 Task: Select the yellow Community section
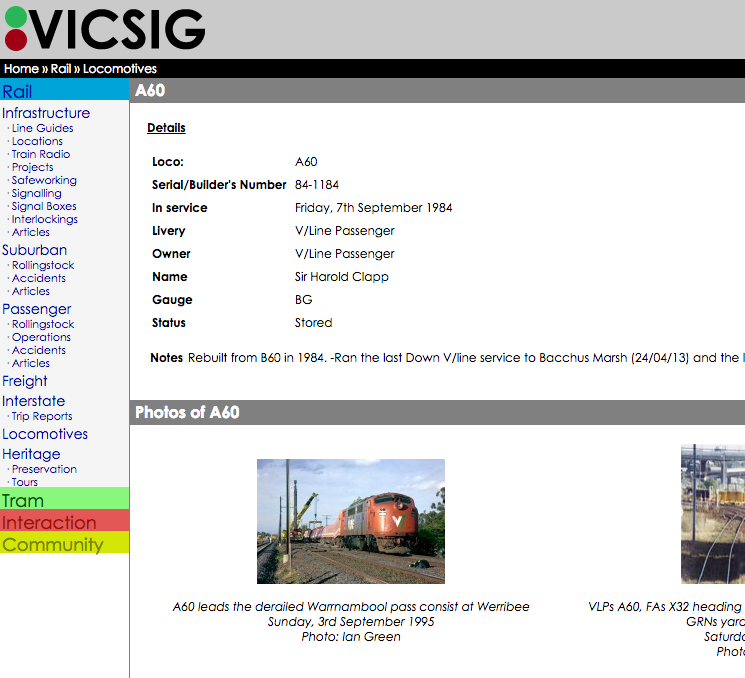point(64,542)
